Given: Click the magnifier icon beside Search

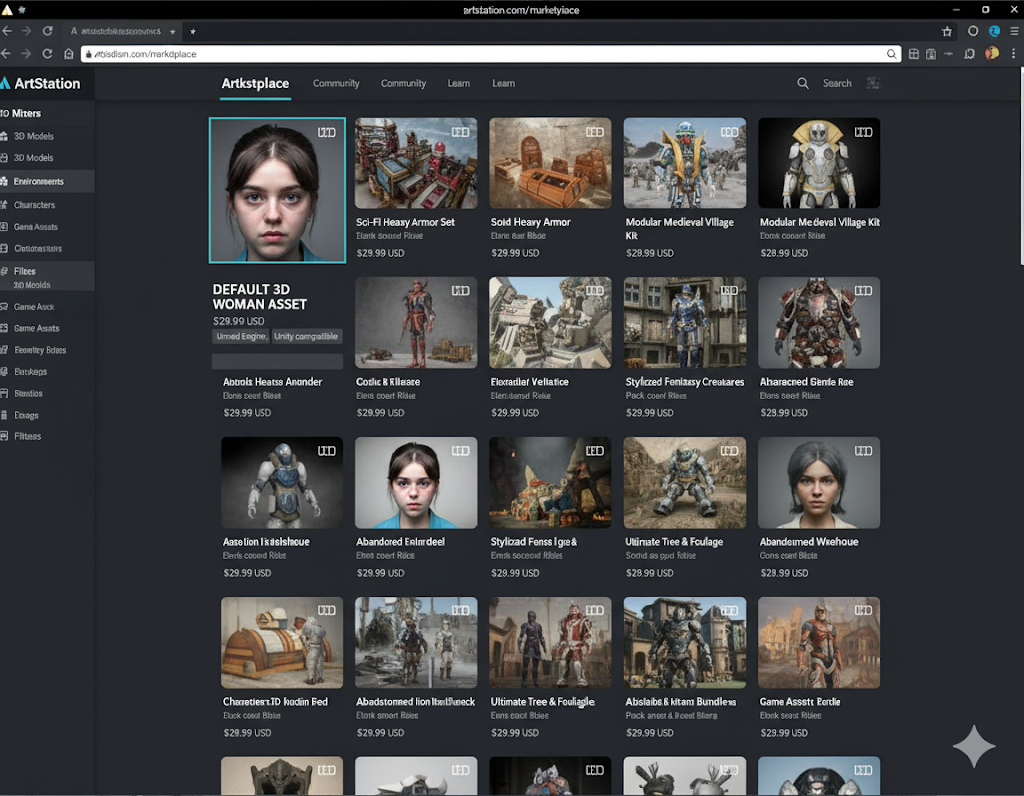Looking at the screenshot, I should point(802,84).
